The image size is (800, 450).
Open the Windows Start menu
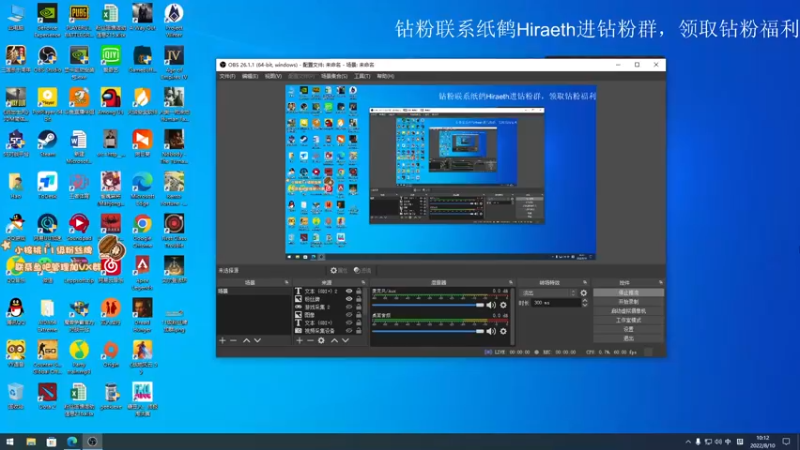pos(10,442)
